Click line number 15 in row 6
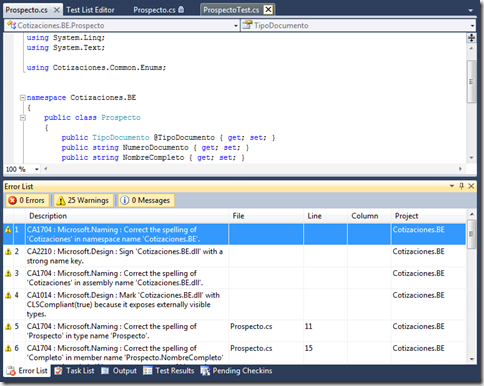Viewport: 484px width, 386px height. click(x=308, y=348)
